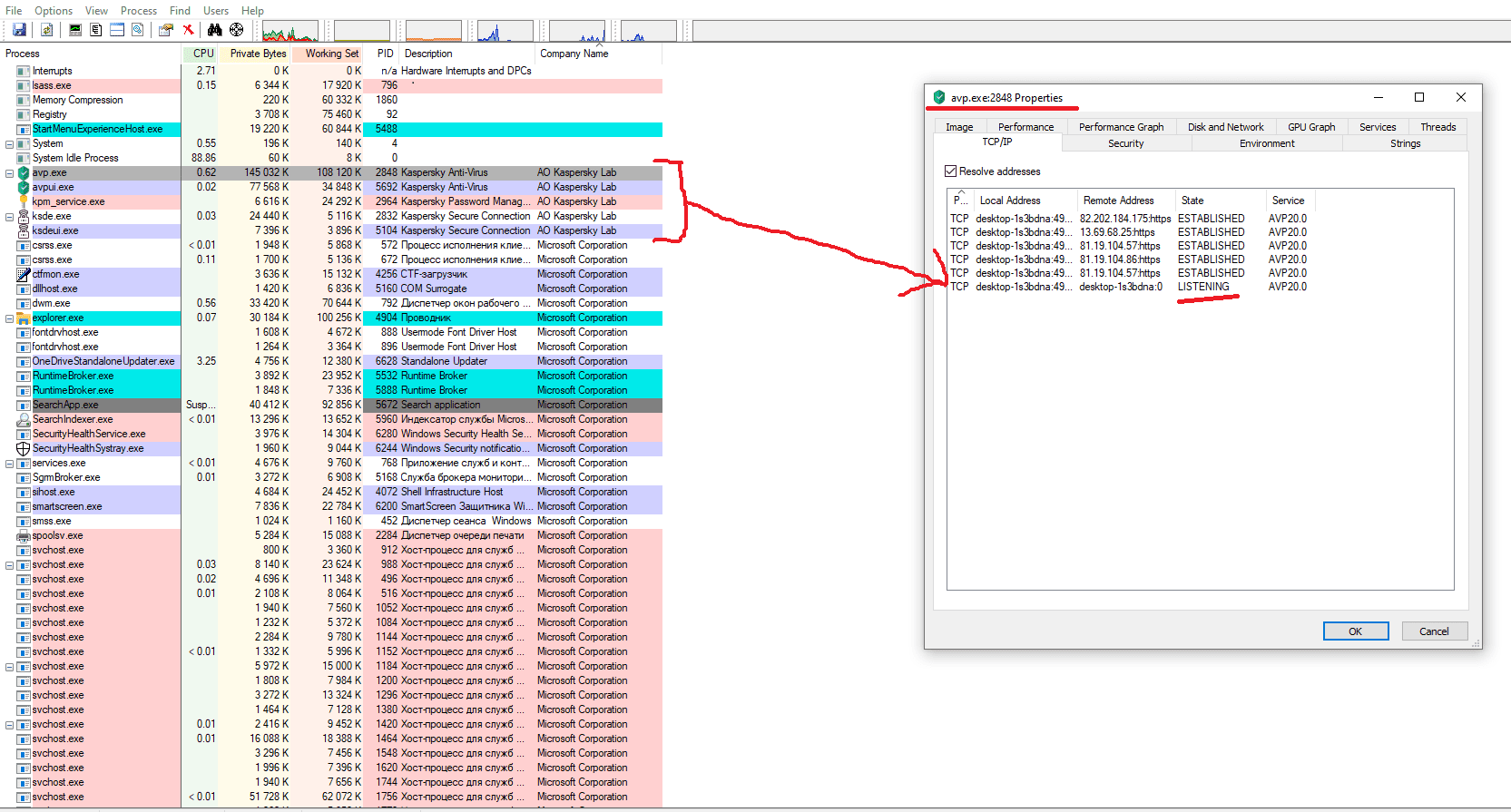Viewport: 1511px width, 812px height.
Task: Click the kpm_service.exe key icon
Action: pos(24,201)
